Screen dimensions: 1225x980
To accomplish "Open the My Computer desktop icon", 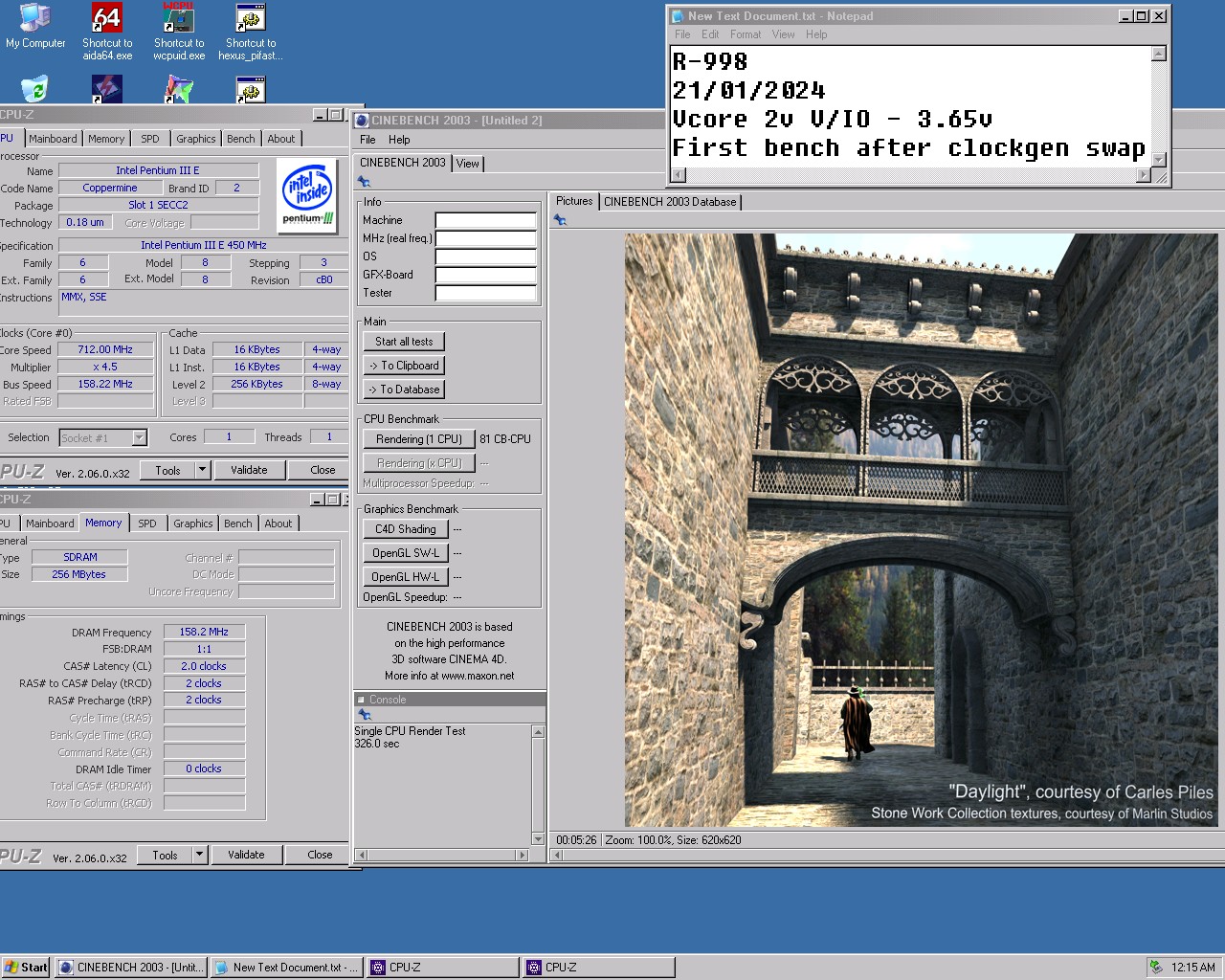I will click(x=35, y=27).
